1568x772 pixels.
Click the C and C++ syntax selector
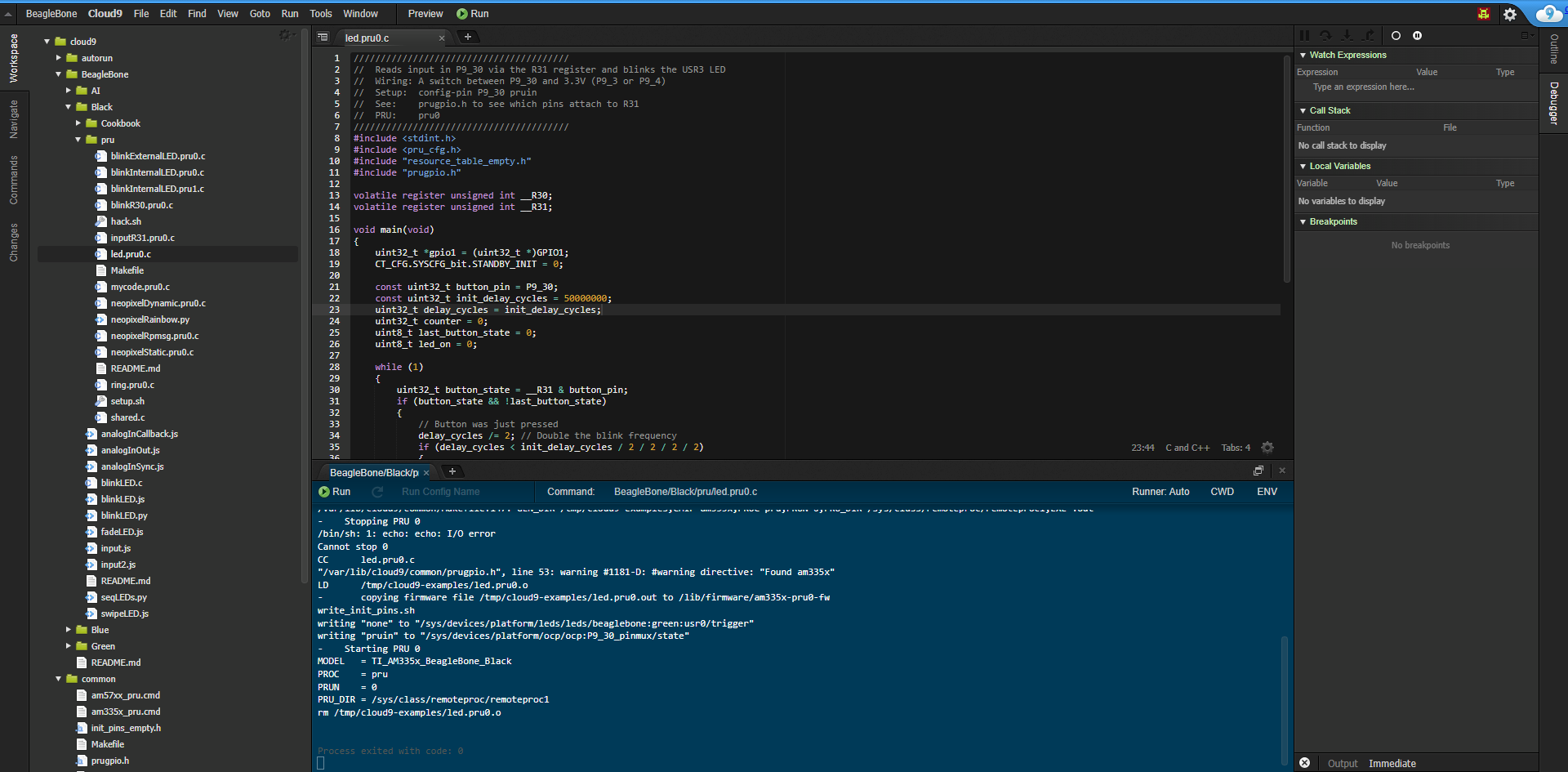[1187, 448]
